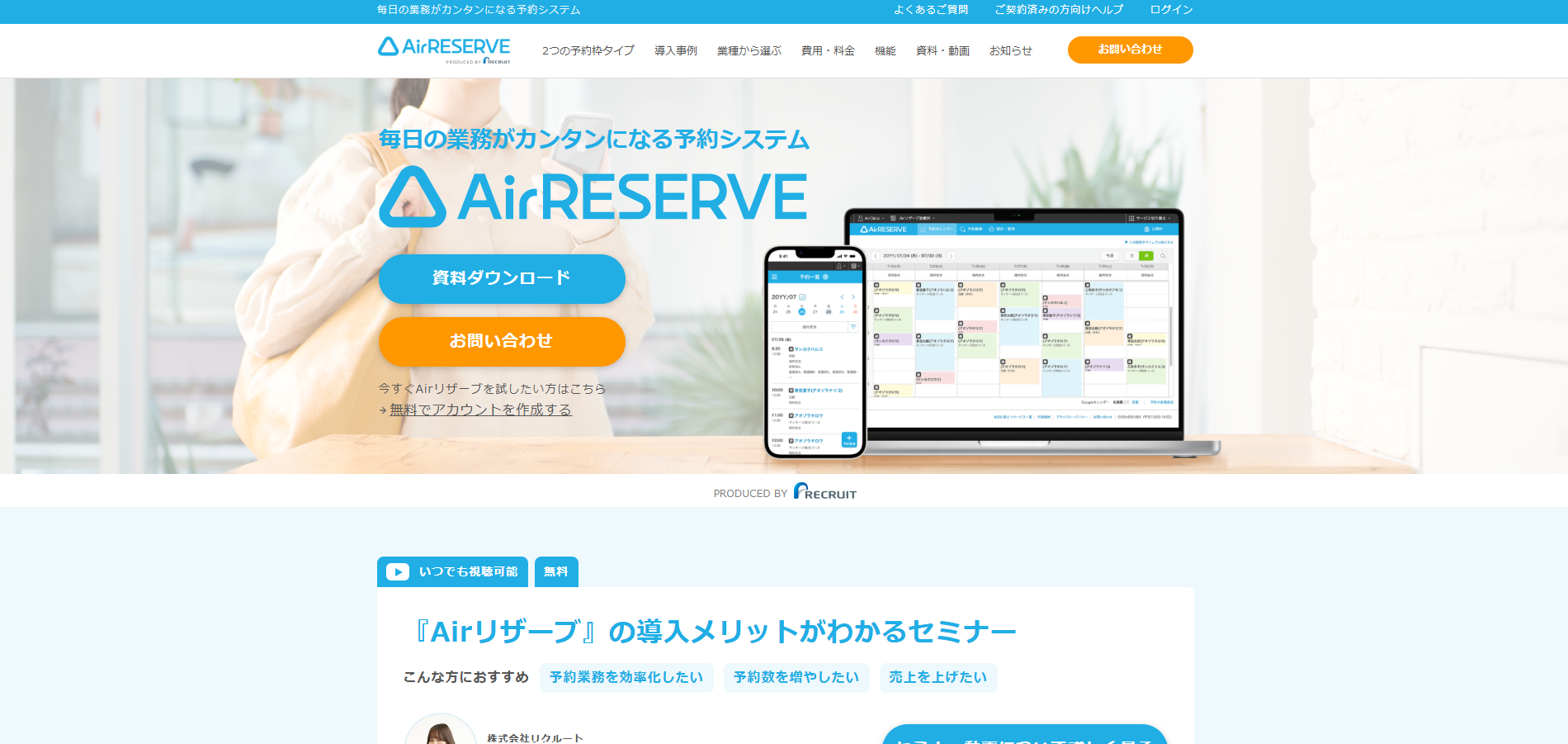
Task: Click 資料ダウンロード blue hero button
Action: [x=502, y=278]
